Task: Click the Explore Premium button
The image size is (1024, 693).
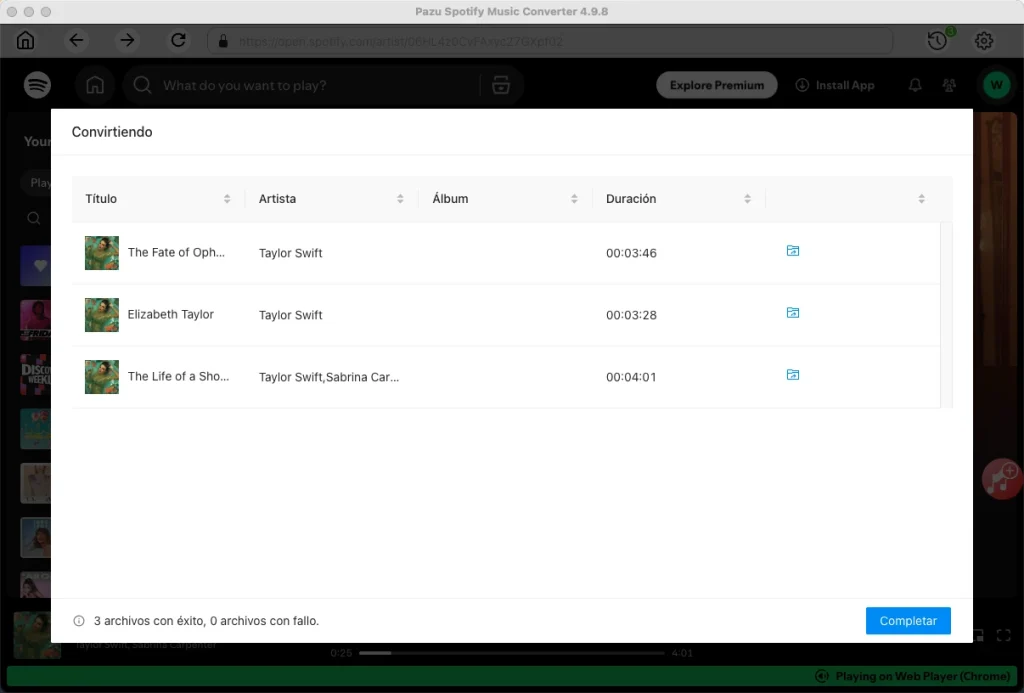Action: click(x=716, y=85)
